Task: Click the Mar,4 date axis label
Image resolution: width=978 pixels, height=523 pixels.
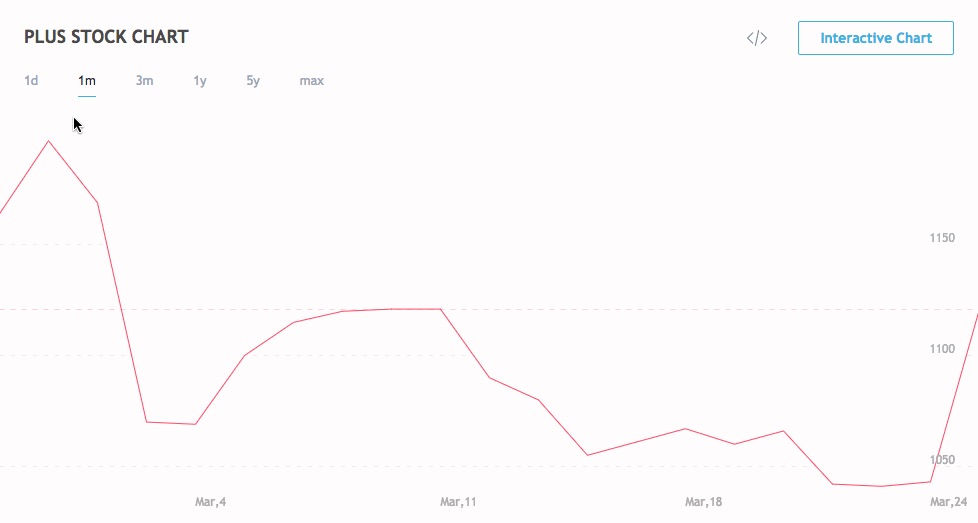Action: [x=210, y=502]
